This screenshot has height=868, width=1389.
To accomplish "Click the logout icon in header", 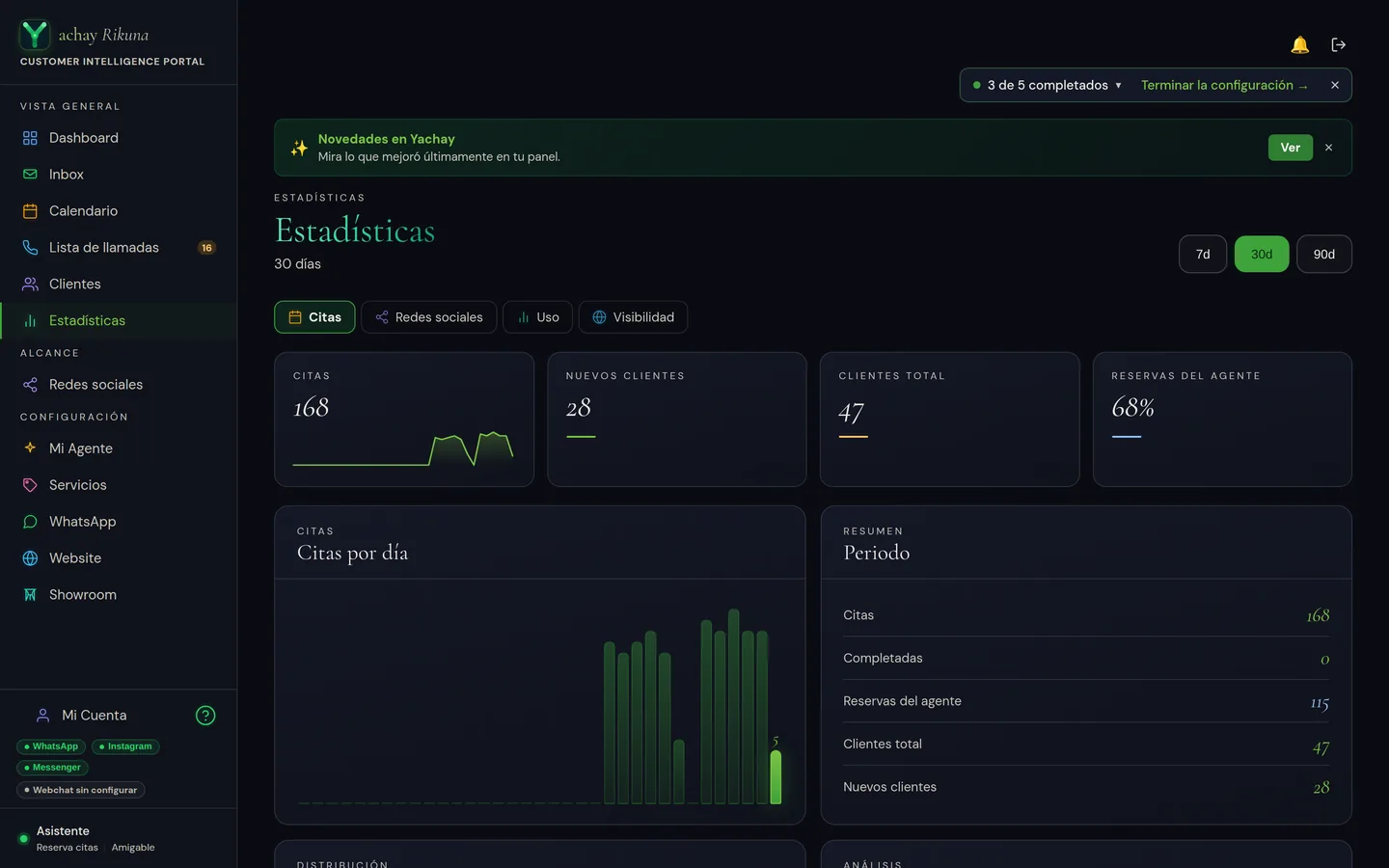I will point(1338,44).
